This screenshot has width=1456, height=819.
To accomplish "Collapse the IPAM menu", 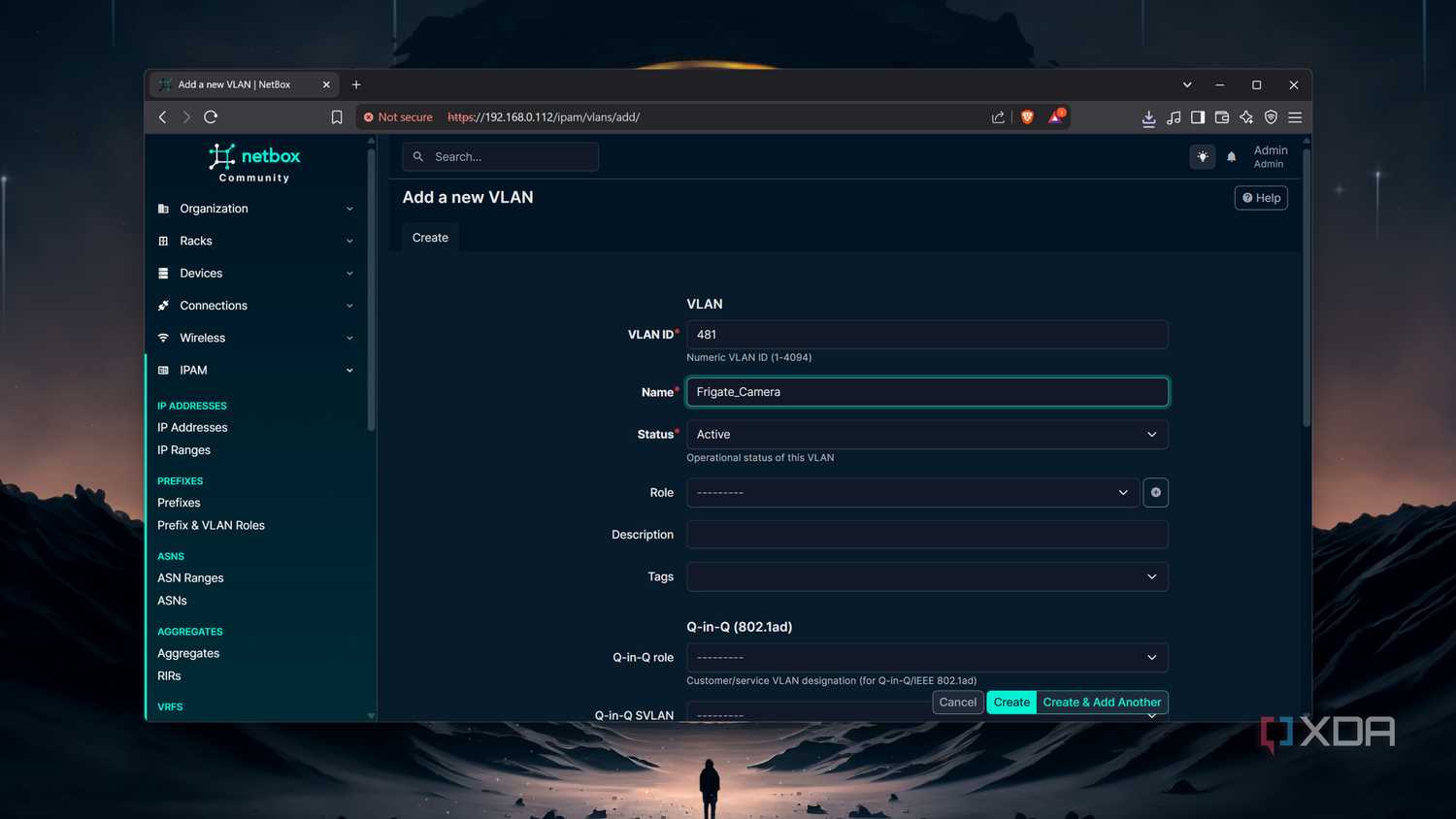I will coord(256,370).
